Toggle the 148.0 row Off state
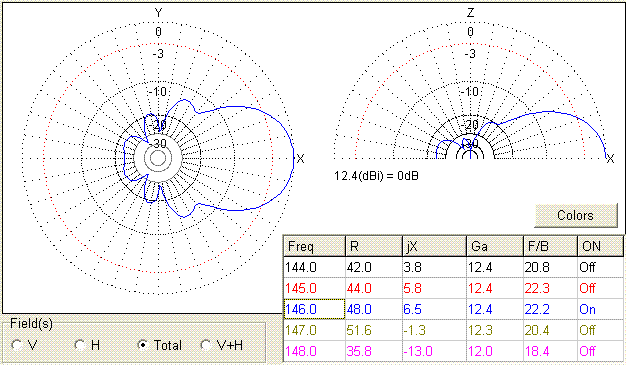 (600, 351)
